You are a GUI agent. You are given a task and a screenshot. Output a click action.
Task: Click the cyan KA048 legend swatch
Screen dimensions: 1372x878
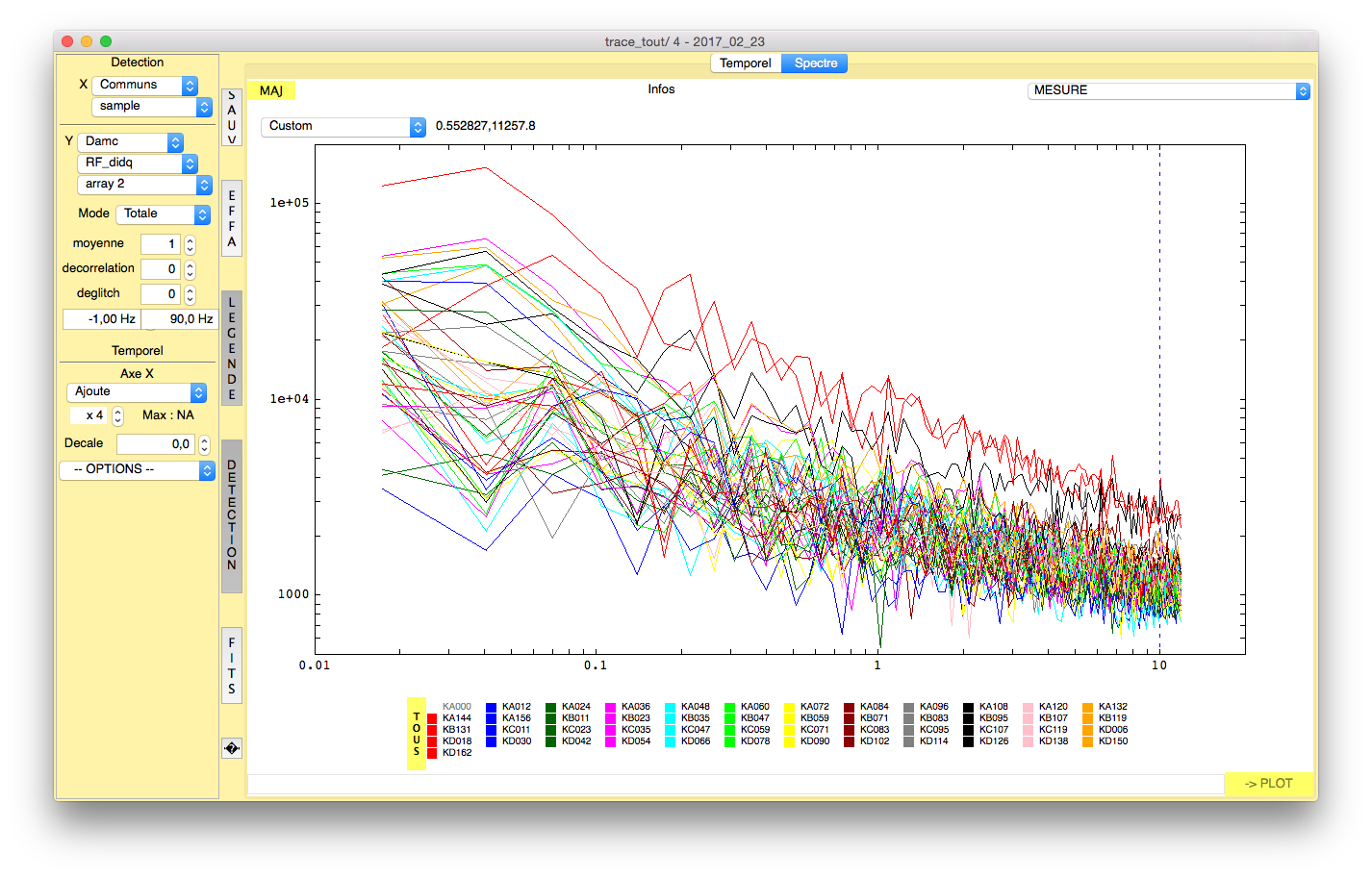(x=670, y=707)
